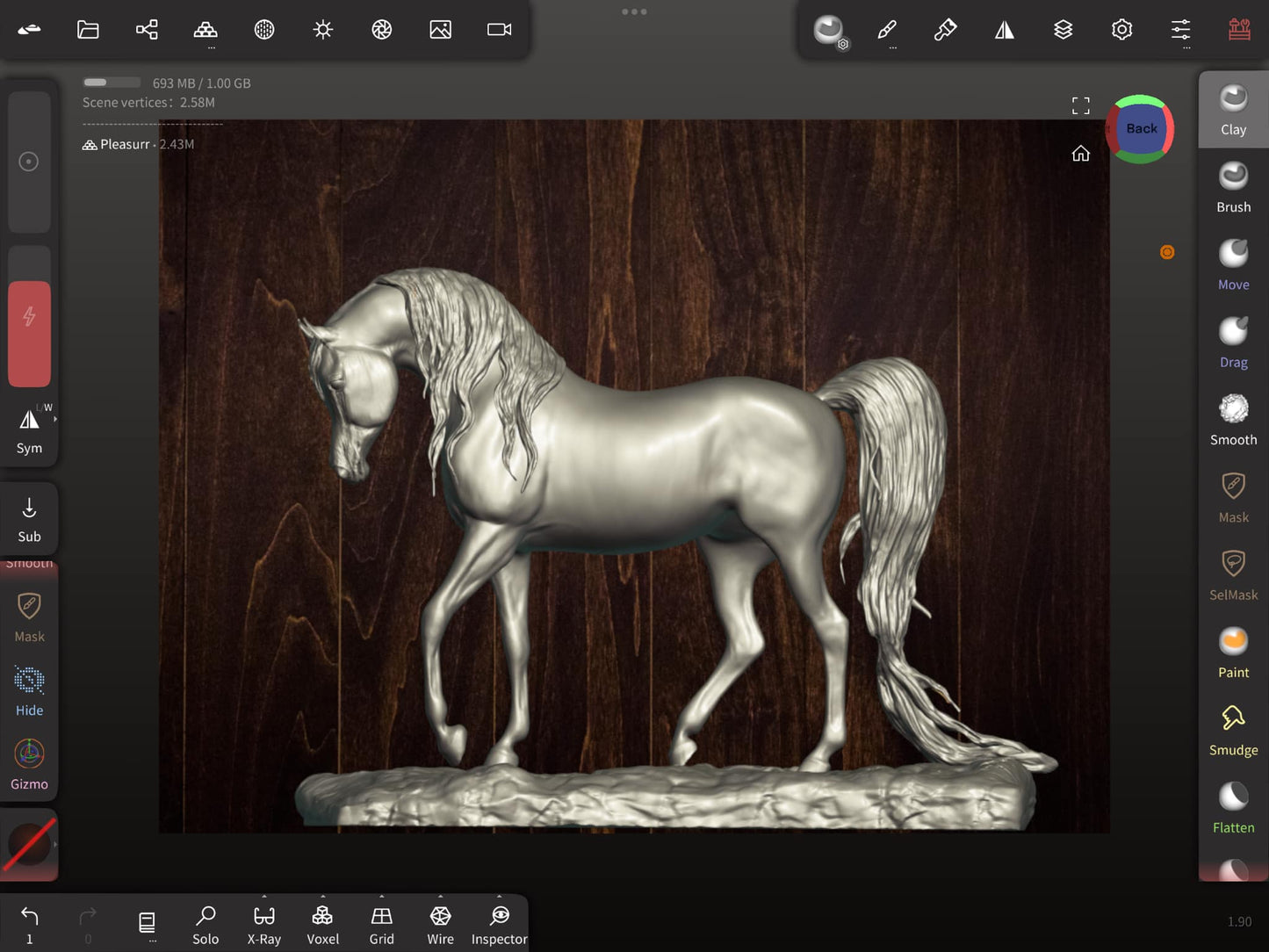Open the tool settings clay sphere icon

pos(829,31)
